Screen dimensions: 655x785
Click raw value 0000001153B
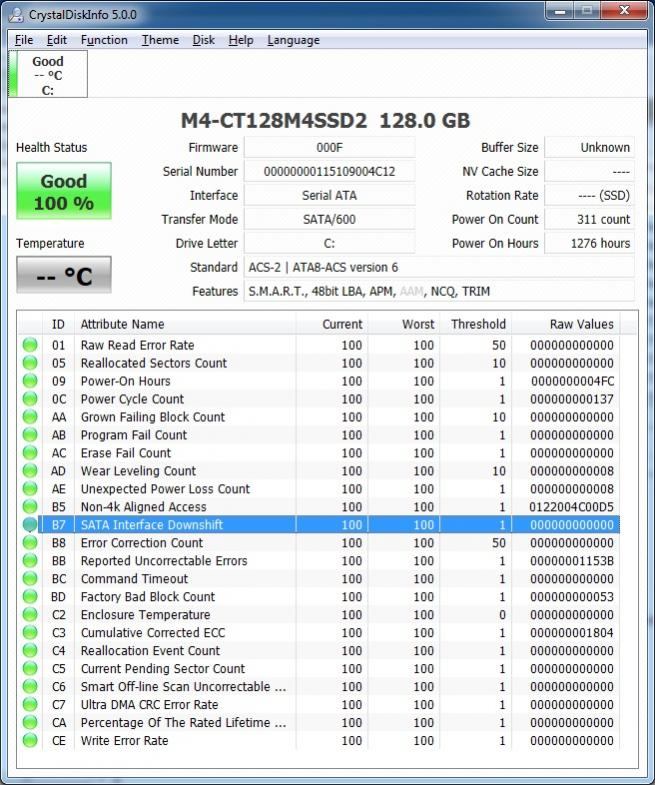click(572, 561)
